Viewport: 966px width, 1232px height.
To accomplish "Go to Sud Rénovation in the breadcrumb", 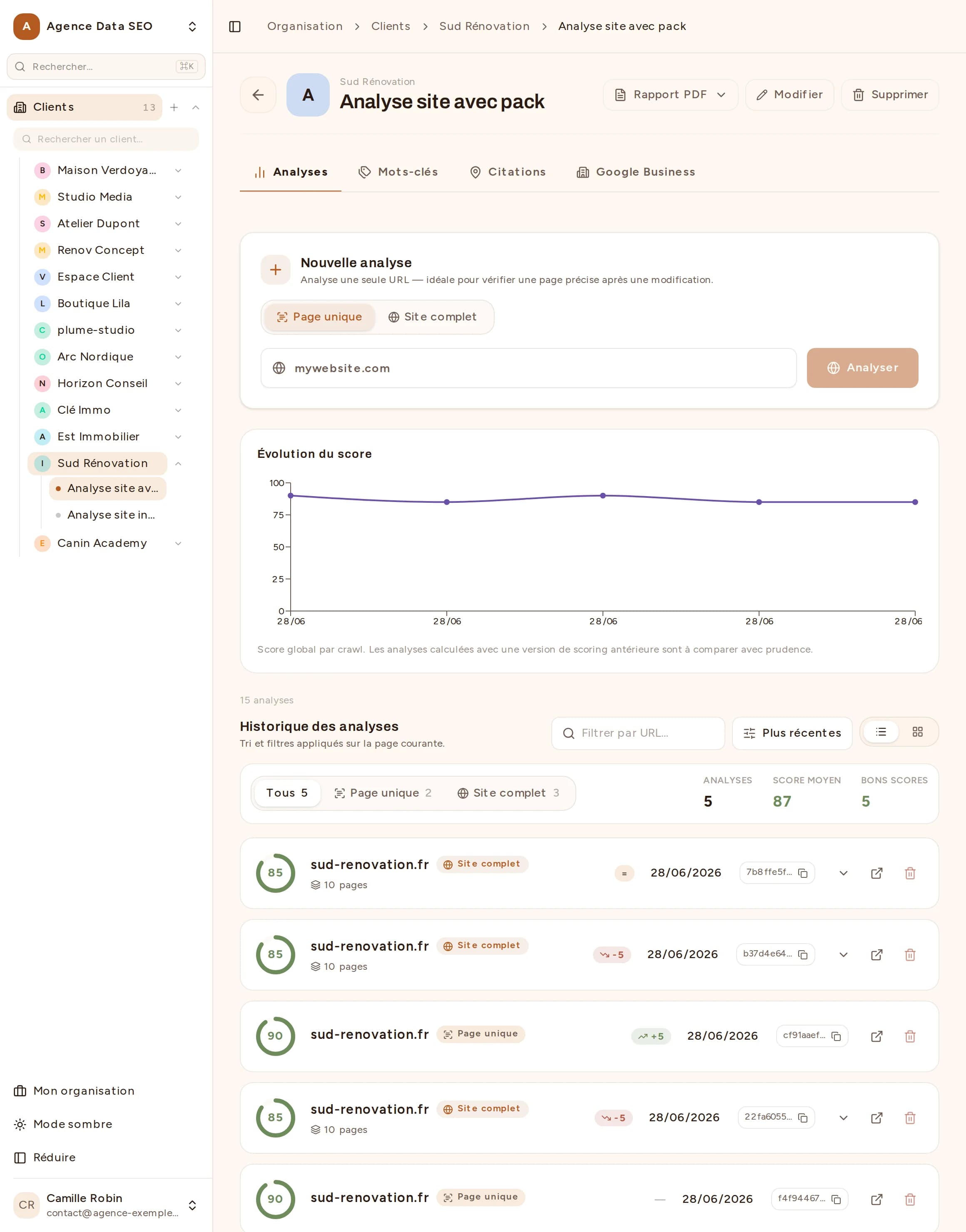I will click(x=484, y=27).
